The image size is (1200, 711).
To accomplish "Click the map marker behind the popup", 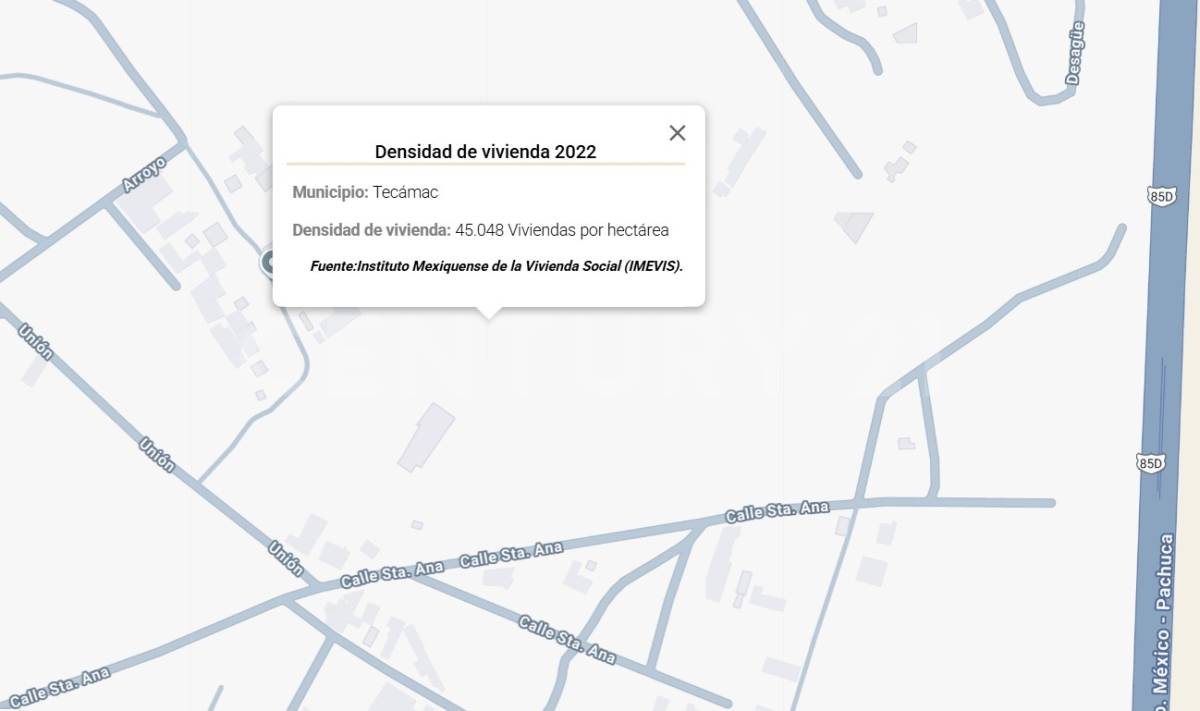I will (x=268, y=263).
